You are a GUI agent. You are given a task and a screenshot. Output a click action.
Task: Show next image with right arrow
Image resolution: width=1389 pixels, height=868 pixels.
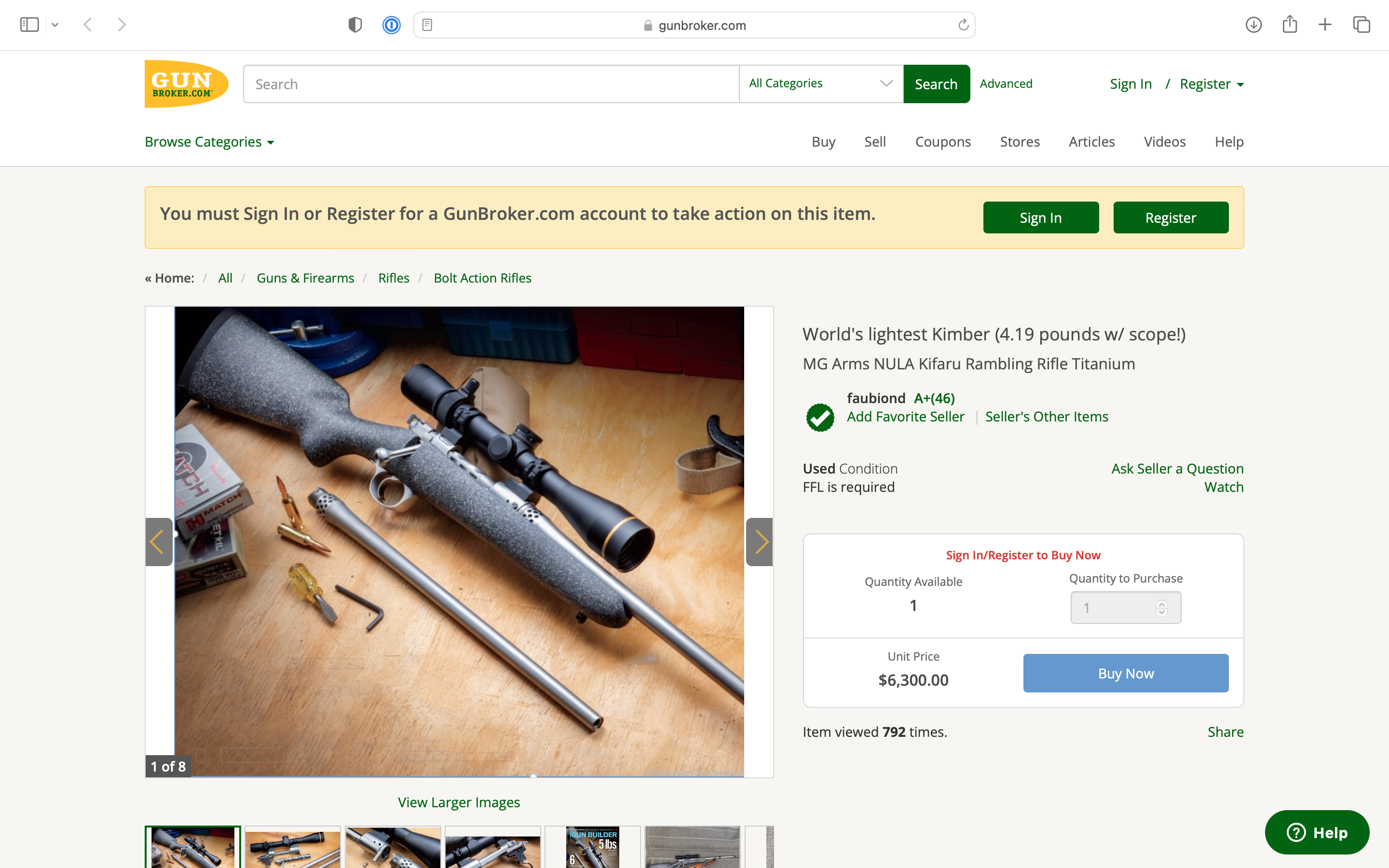759,542
